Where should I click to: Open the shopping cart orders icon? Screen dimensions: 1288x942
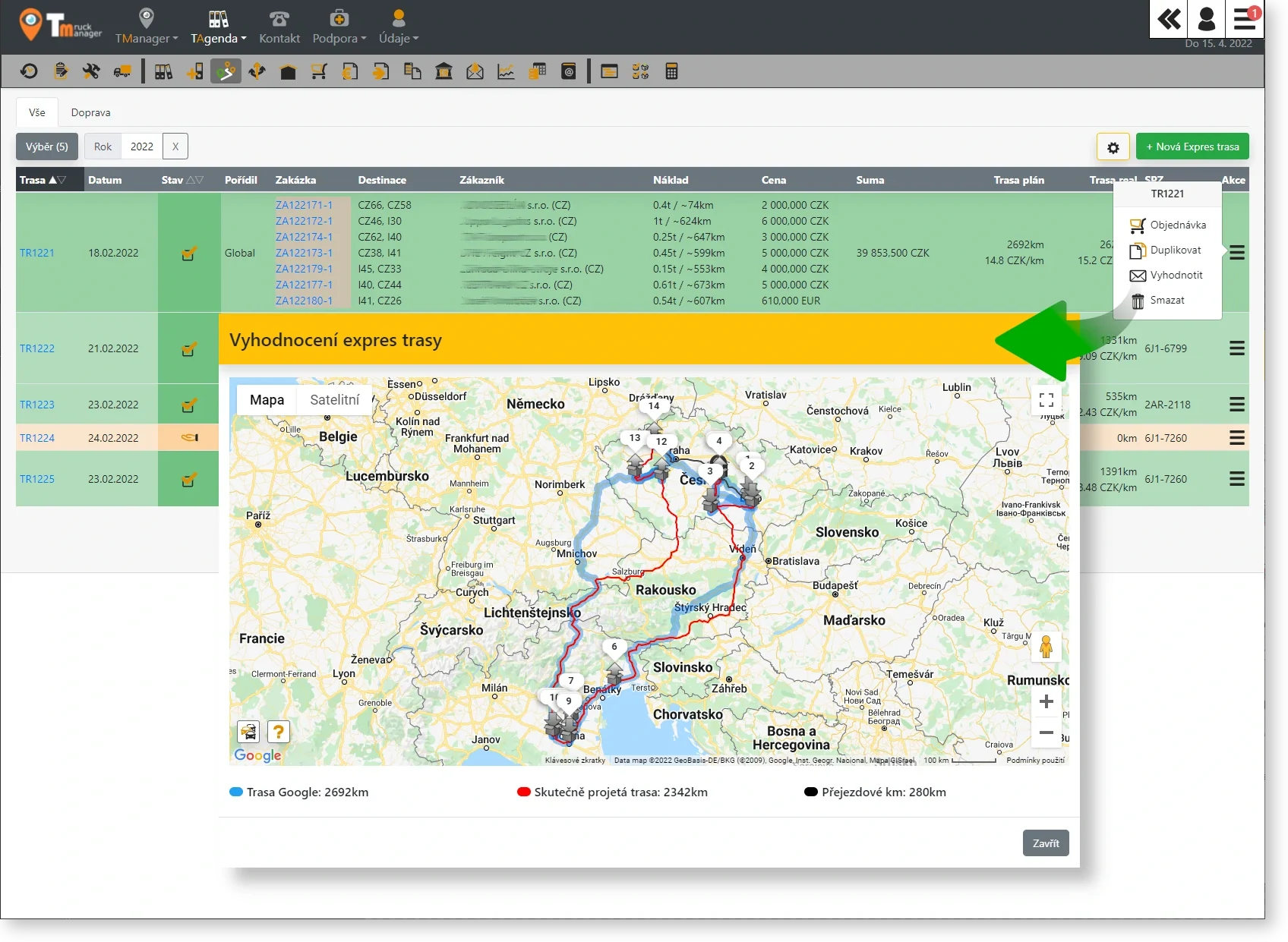[x=319, y=71]
